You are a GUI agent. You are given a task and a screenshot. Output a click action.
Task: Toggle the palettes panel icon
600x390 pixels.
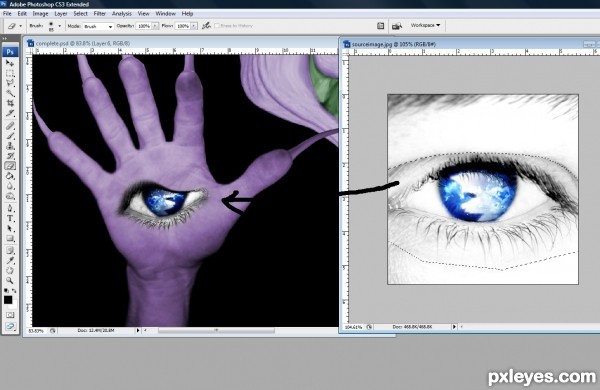[x=380, y=26]
